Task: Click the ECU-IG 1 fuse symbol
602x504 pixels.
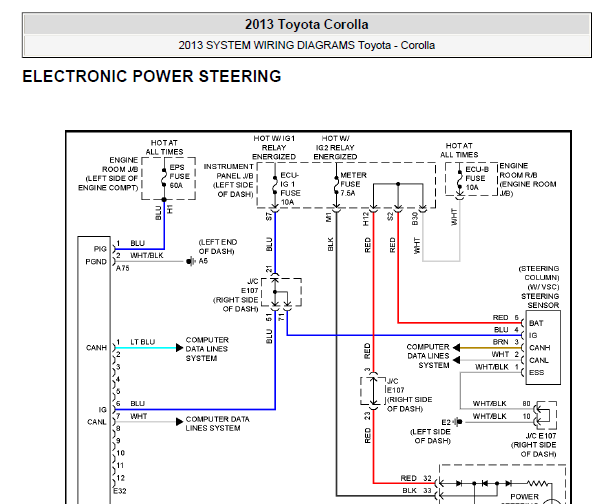Action: pos(275,185)
